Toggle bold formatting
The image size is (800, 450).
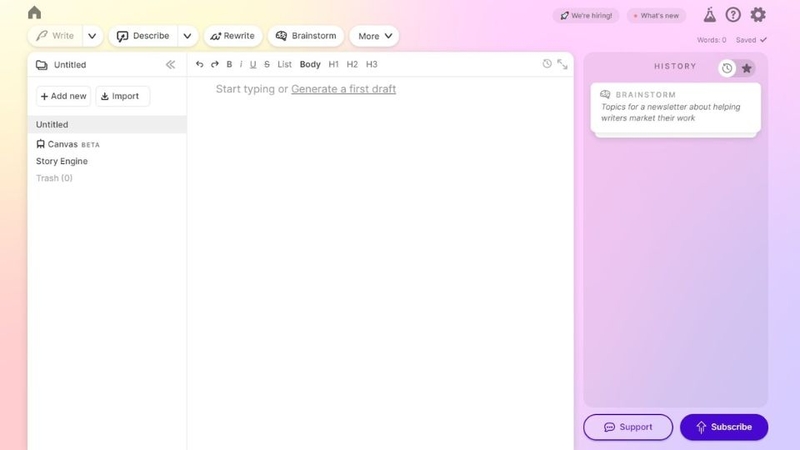point(229,64)
